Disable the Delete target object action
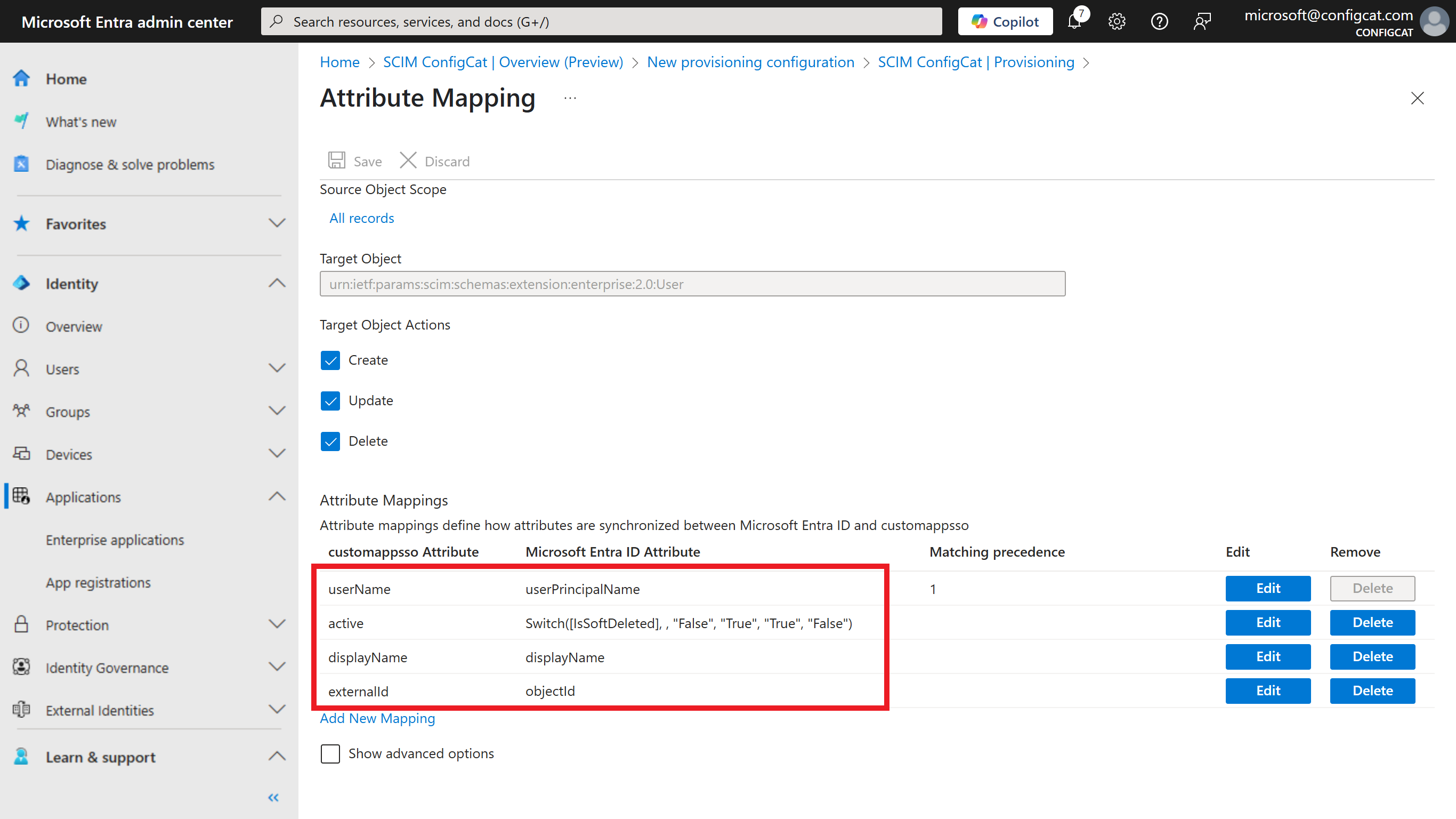The width and height of the screenshot is (1456, 819). pyautogui.click(x=330, y=441)
